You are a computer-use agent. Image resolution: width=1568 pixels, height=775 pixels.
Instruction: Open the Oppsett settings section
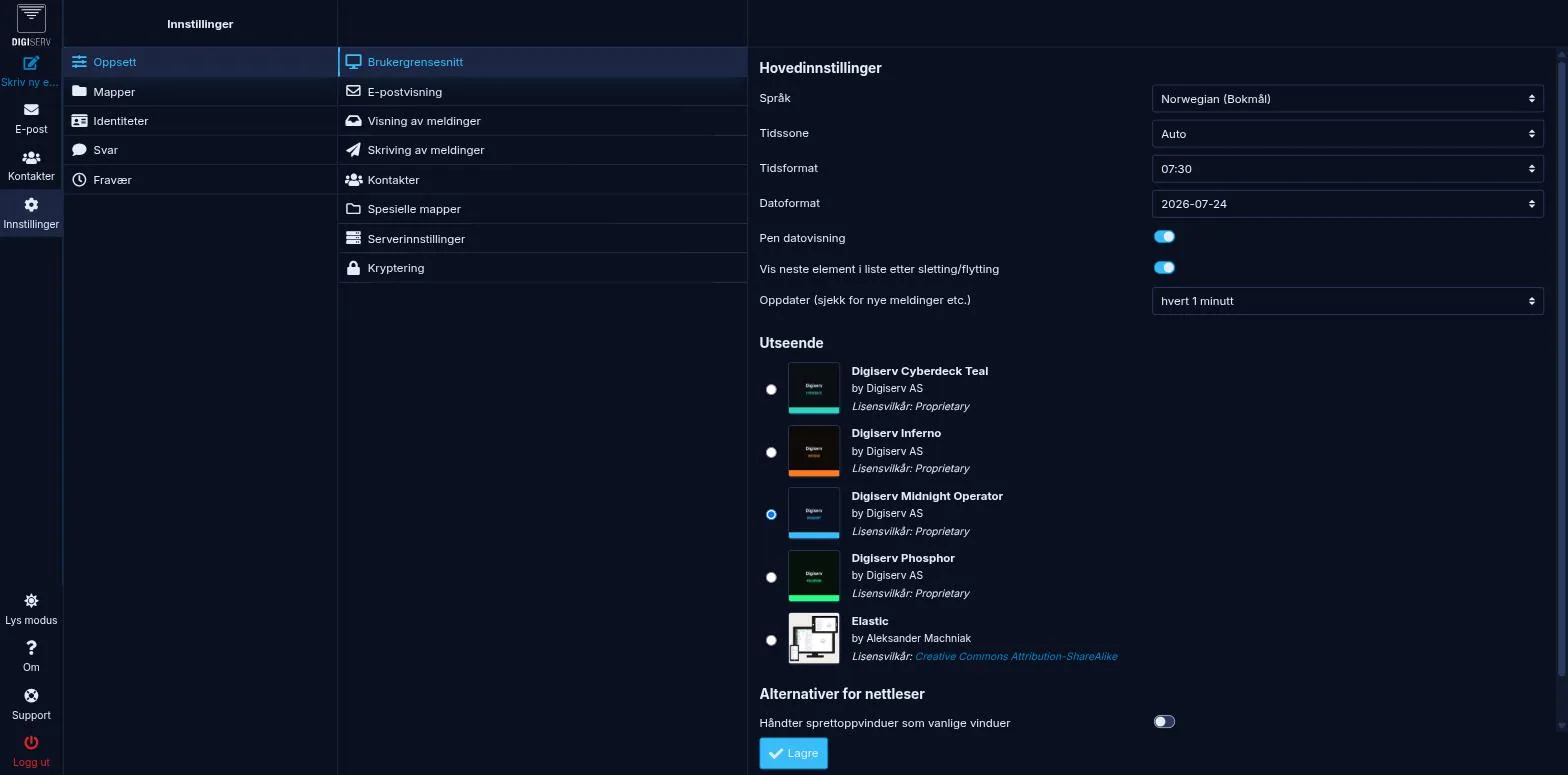200,62
